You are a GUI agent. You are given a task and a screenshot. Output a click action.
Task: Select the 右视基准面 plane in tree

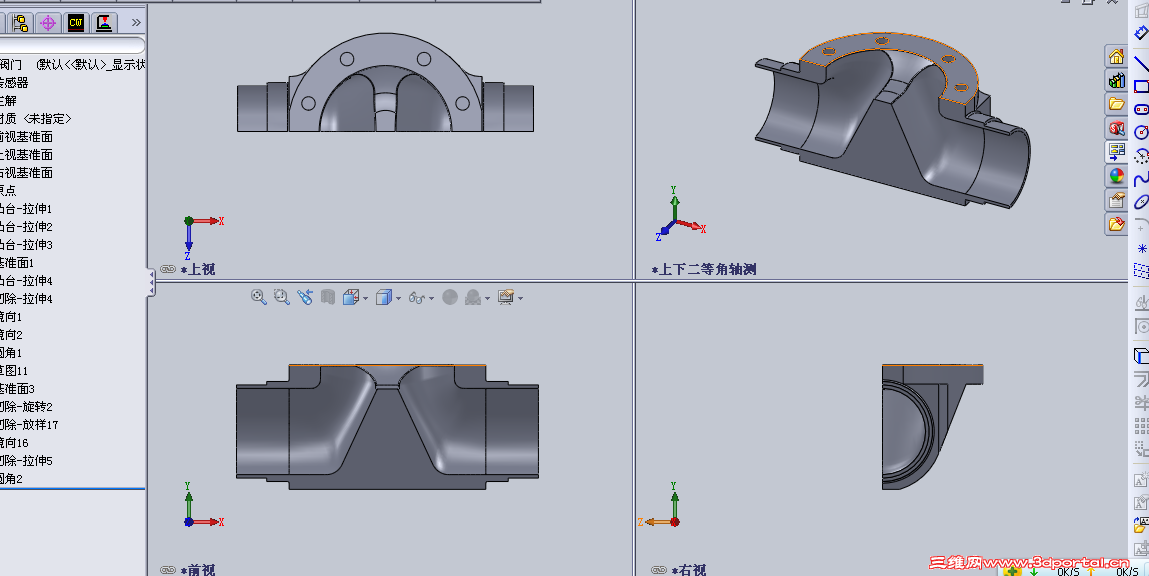click(26, 172)
